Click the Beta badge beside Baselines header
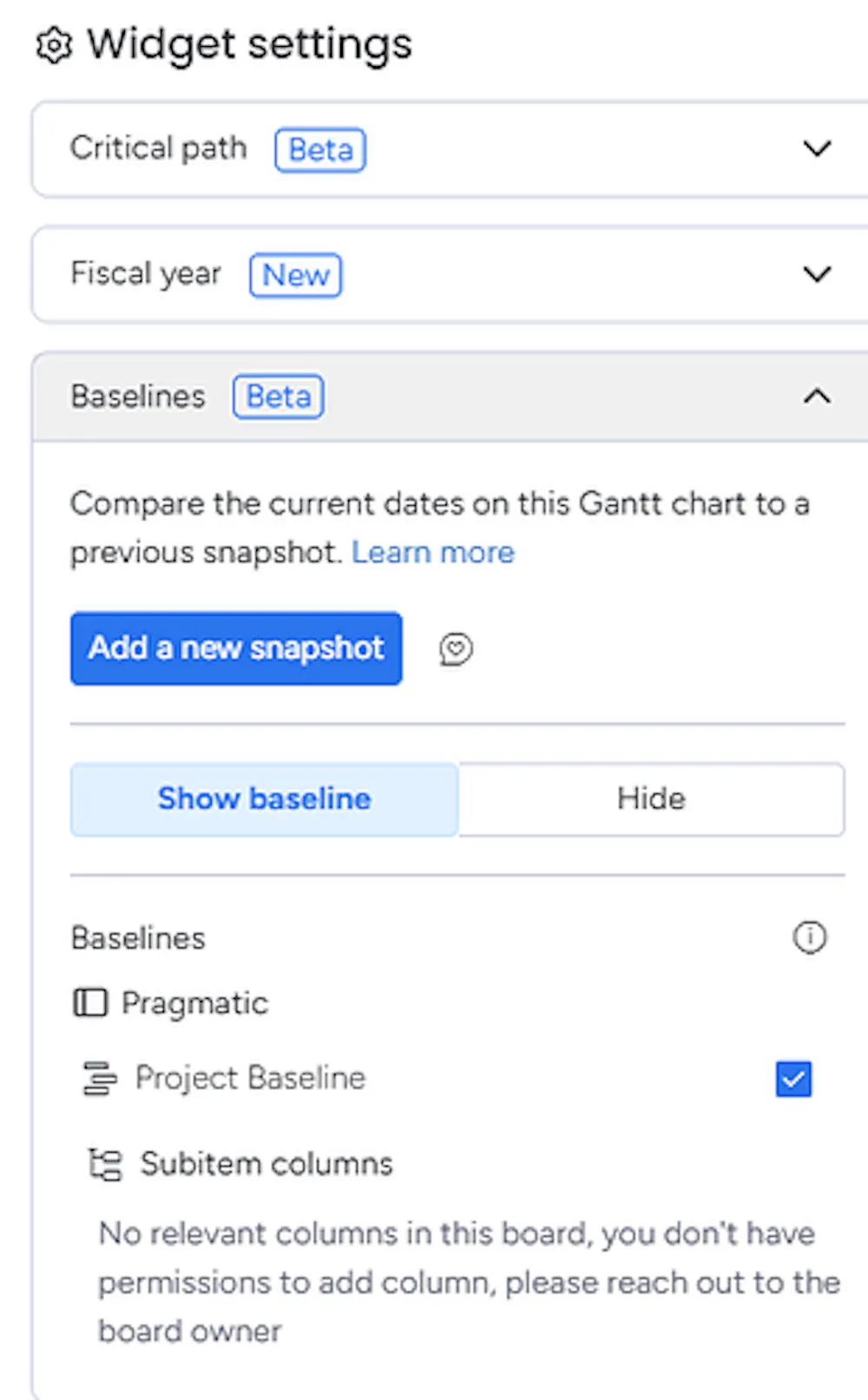Viewport: 868px width, 1400px height. (278, 397)
